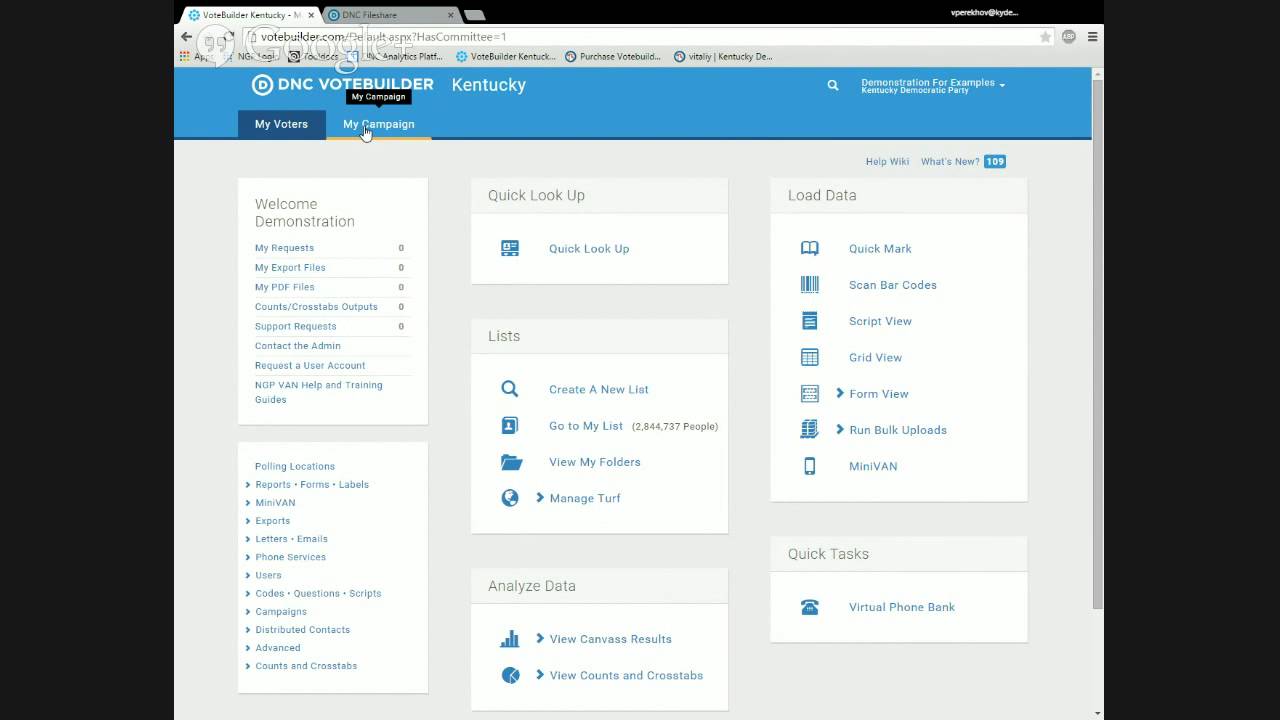Screen dimensions: 1280x720
Task: Open NGP VAN Help and Training Guides
Action: coord(319,392)
